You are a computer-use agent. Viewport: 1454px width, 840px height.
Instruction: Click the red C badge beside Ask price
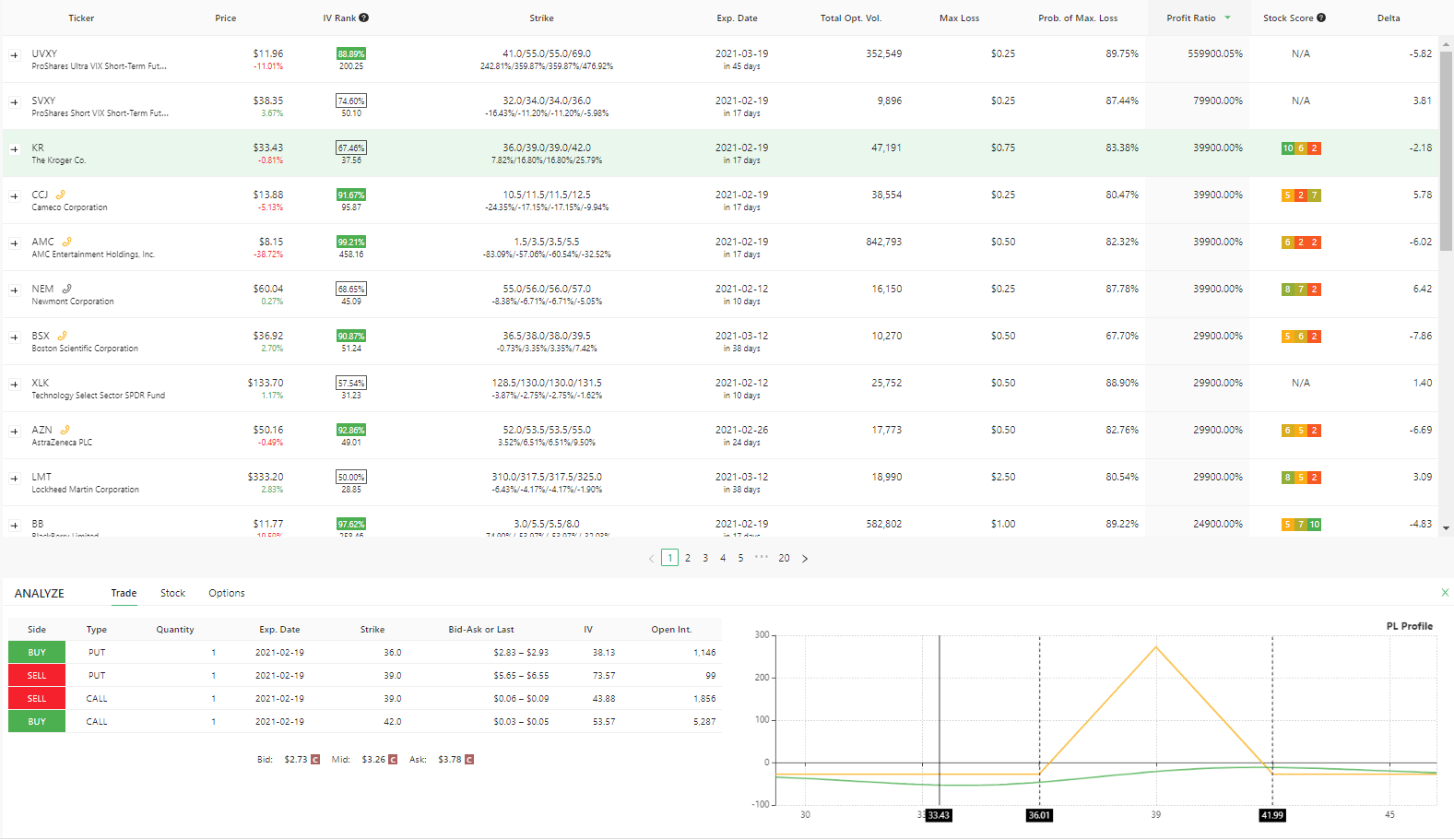[x=469, y=760]
